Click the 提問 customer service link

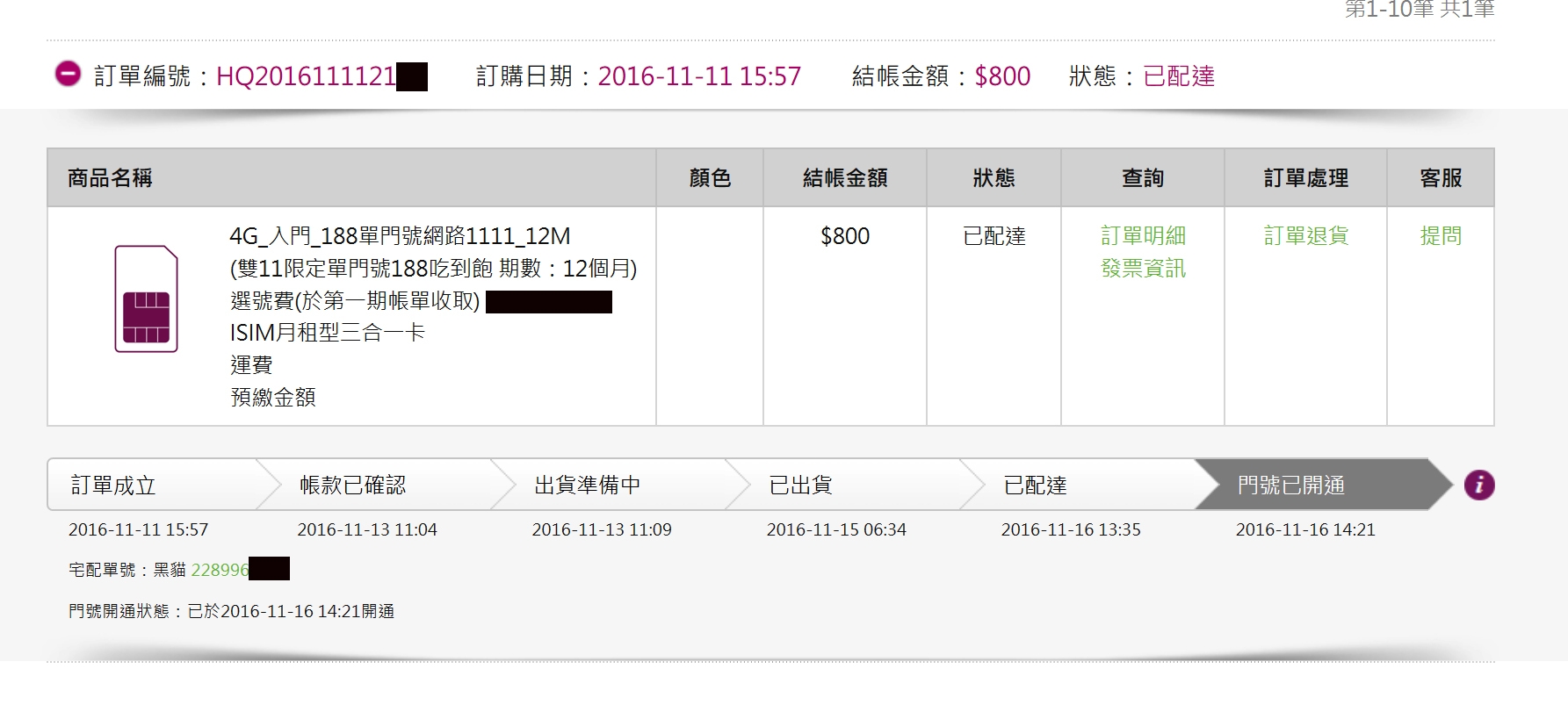click(x=1441, y=235)
